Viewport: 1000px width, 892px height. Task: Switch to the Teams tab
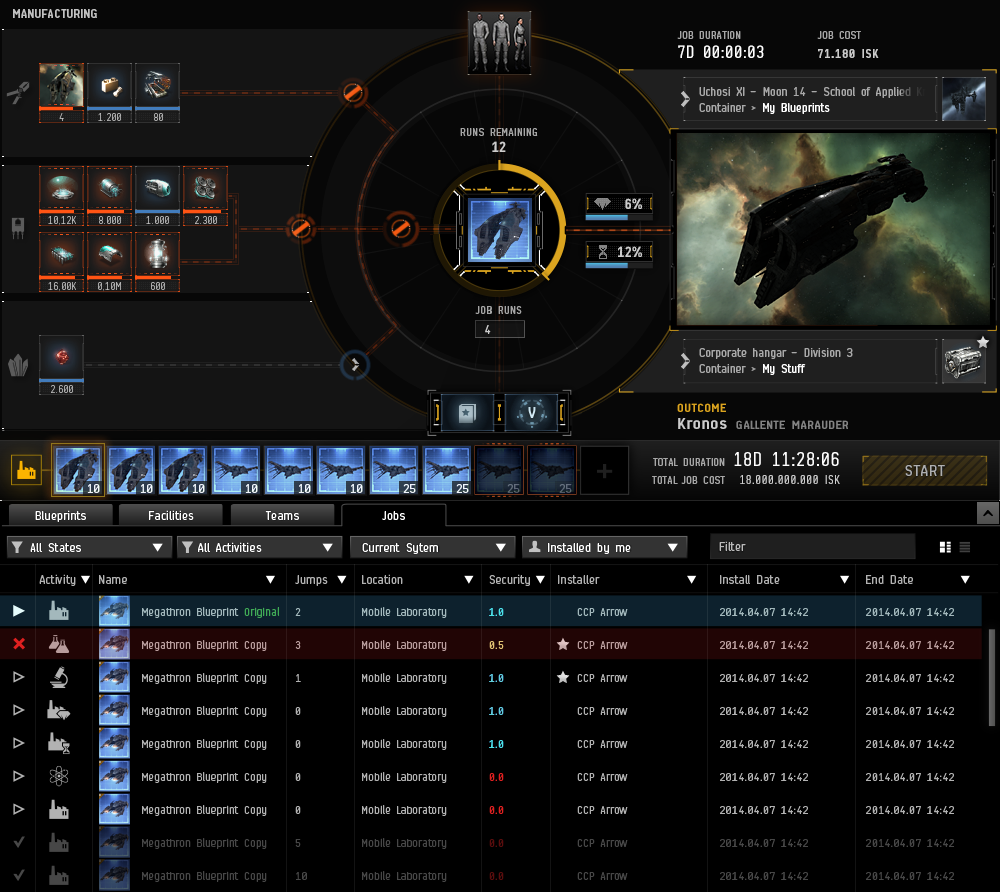coord(282,515)
